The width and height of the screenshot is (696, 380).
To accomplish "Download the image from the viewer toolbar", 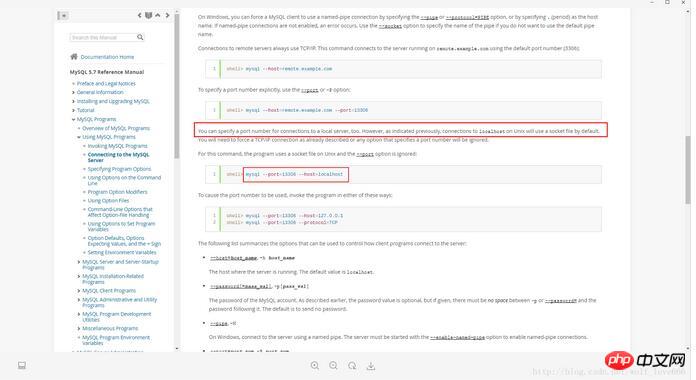I will (371, 365).
